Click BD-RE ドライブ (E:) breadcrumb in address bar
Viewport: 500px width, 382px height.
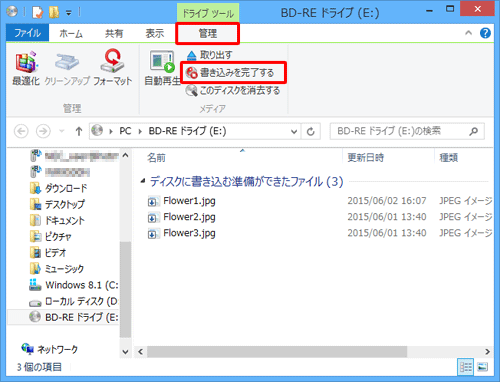pos(187,131)
